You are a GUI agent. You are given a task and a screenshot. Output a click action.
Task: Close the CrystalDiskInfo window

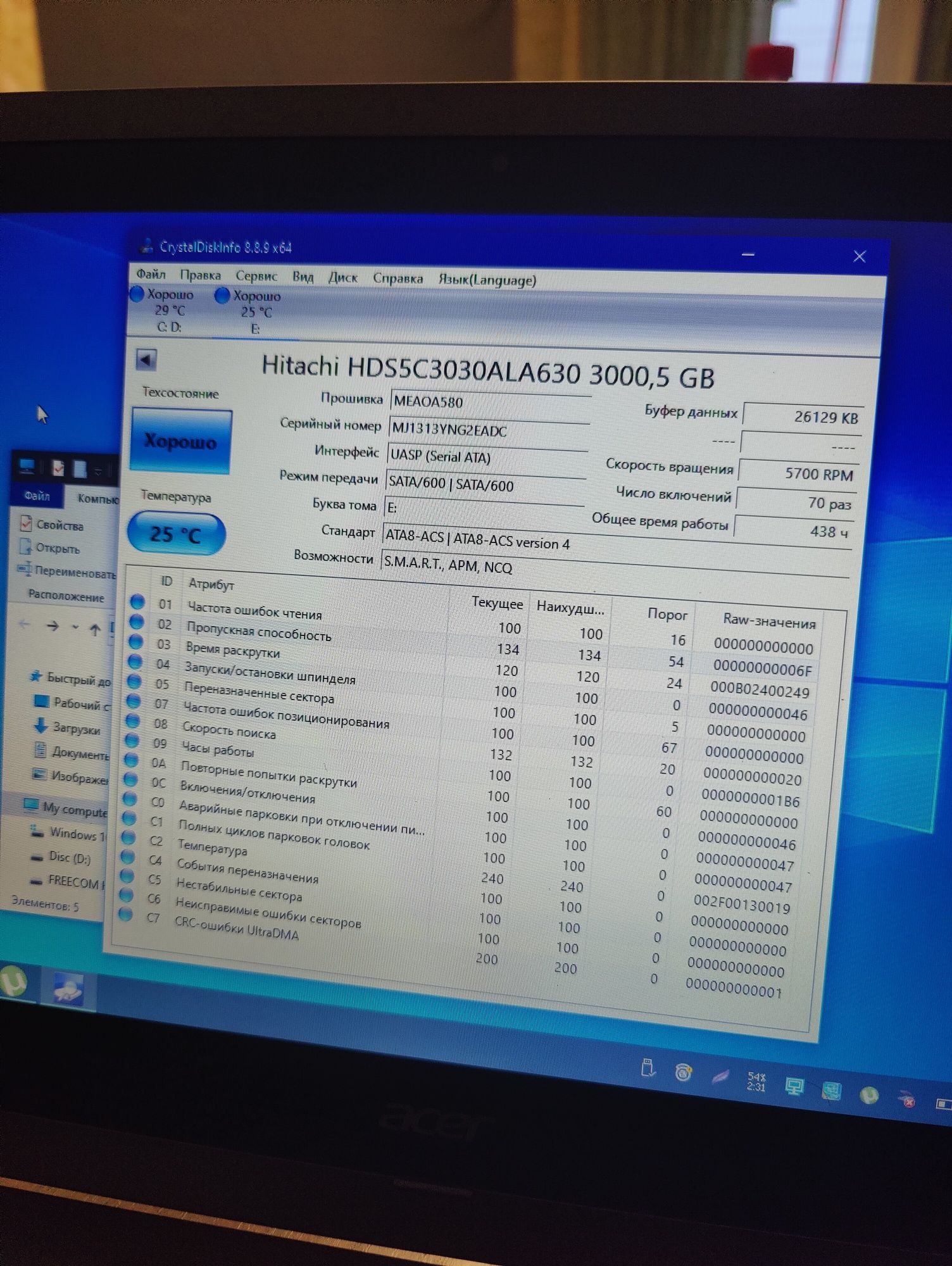859,256
